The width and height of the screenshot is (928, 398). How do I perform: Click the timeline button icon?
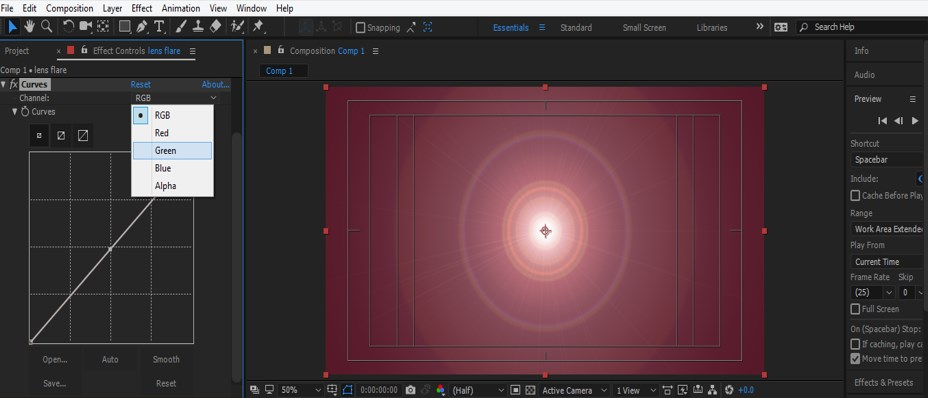[698, 390]
